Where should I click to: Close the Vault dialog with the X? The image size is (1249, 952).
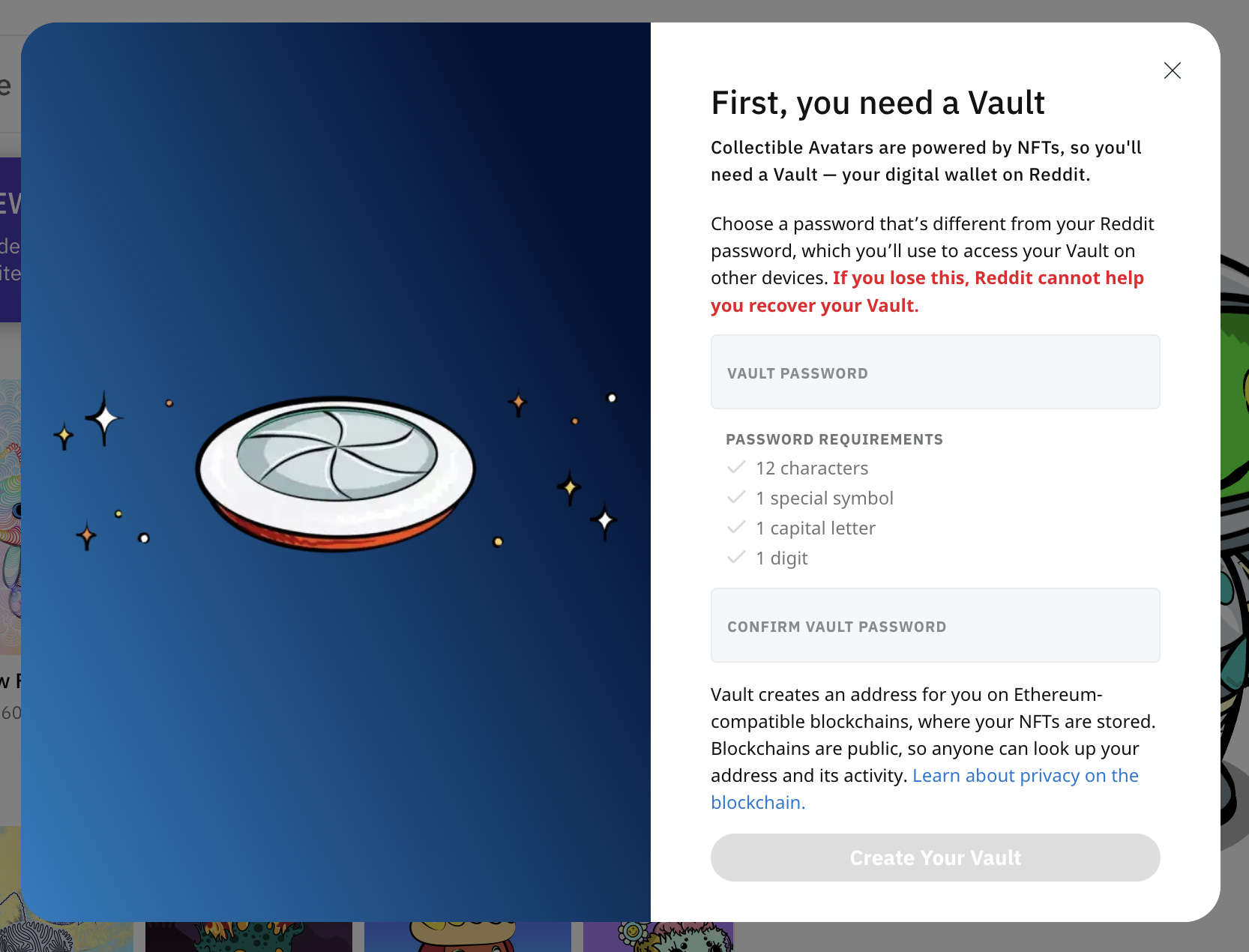pos(1173,70)
